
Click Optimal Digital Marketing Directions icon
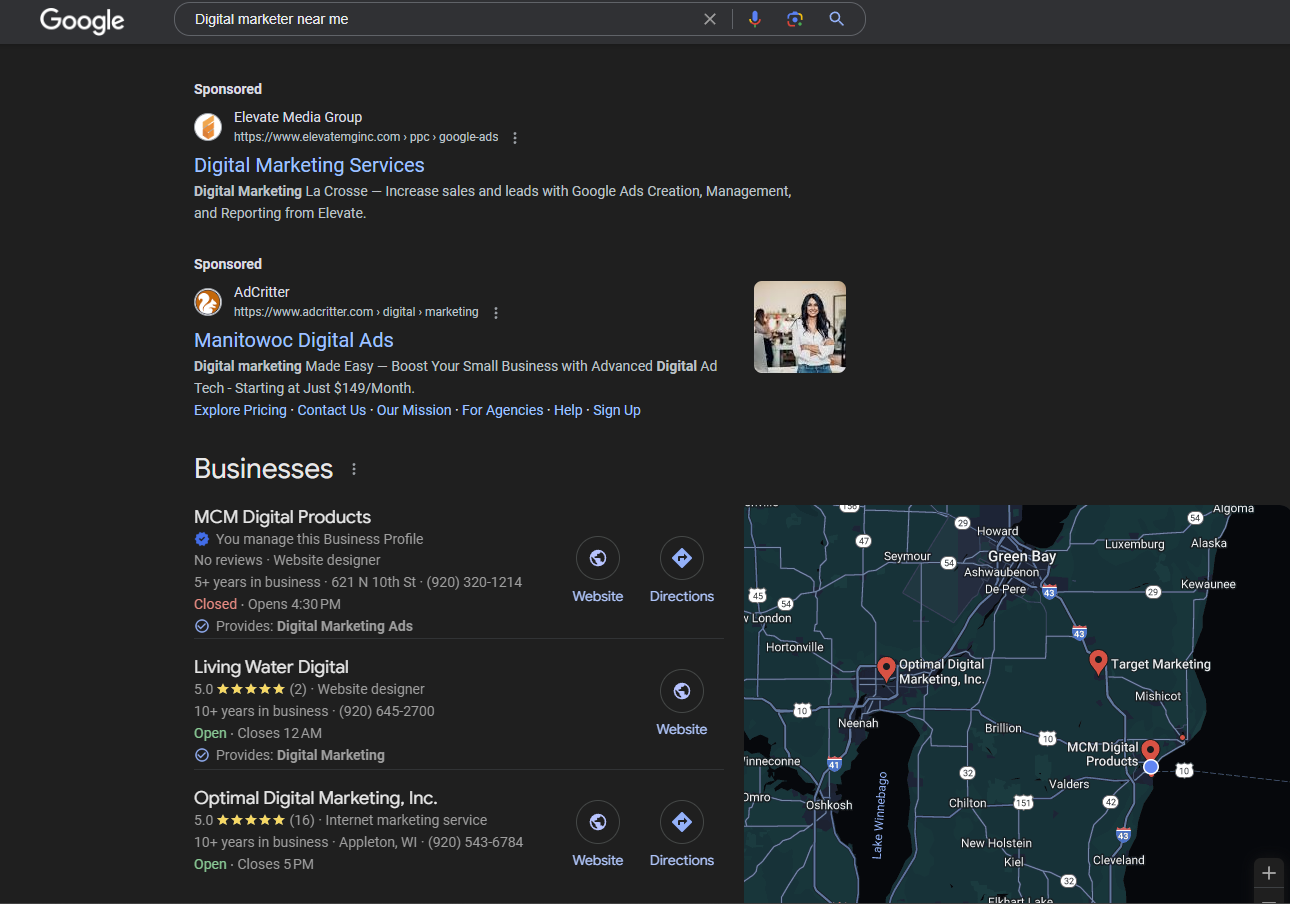tap(682, 822)
